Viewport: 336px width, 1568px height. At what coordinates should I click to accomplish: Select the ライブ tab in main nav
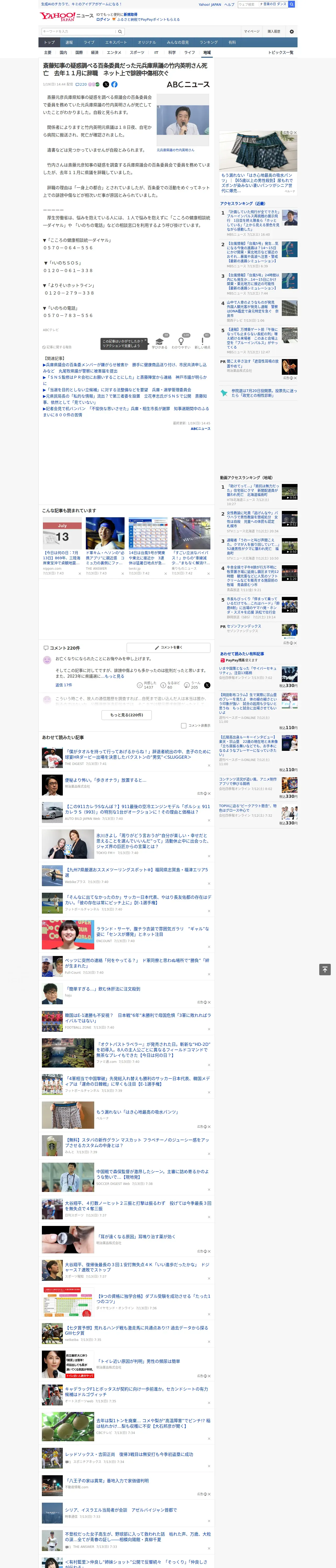pos(89,43)
